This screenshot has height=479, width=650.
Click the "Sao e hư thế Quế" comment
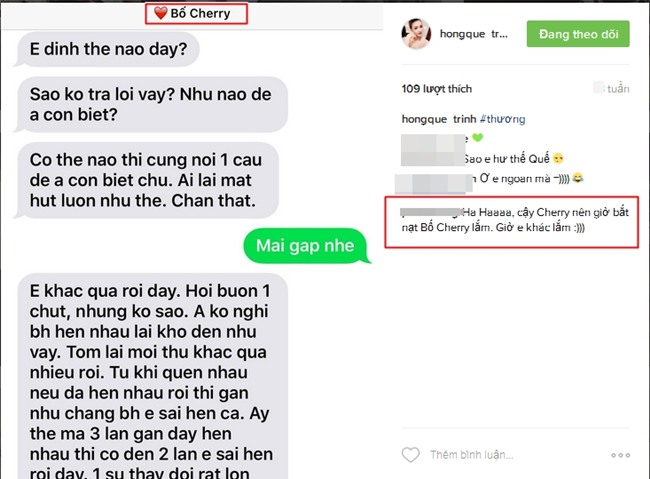[x=513, y=158]
